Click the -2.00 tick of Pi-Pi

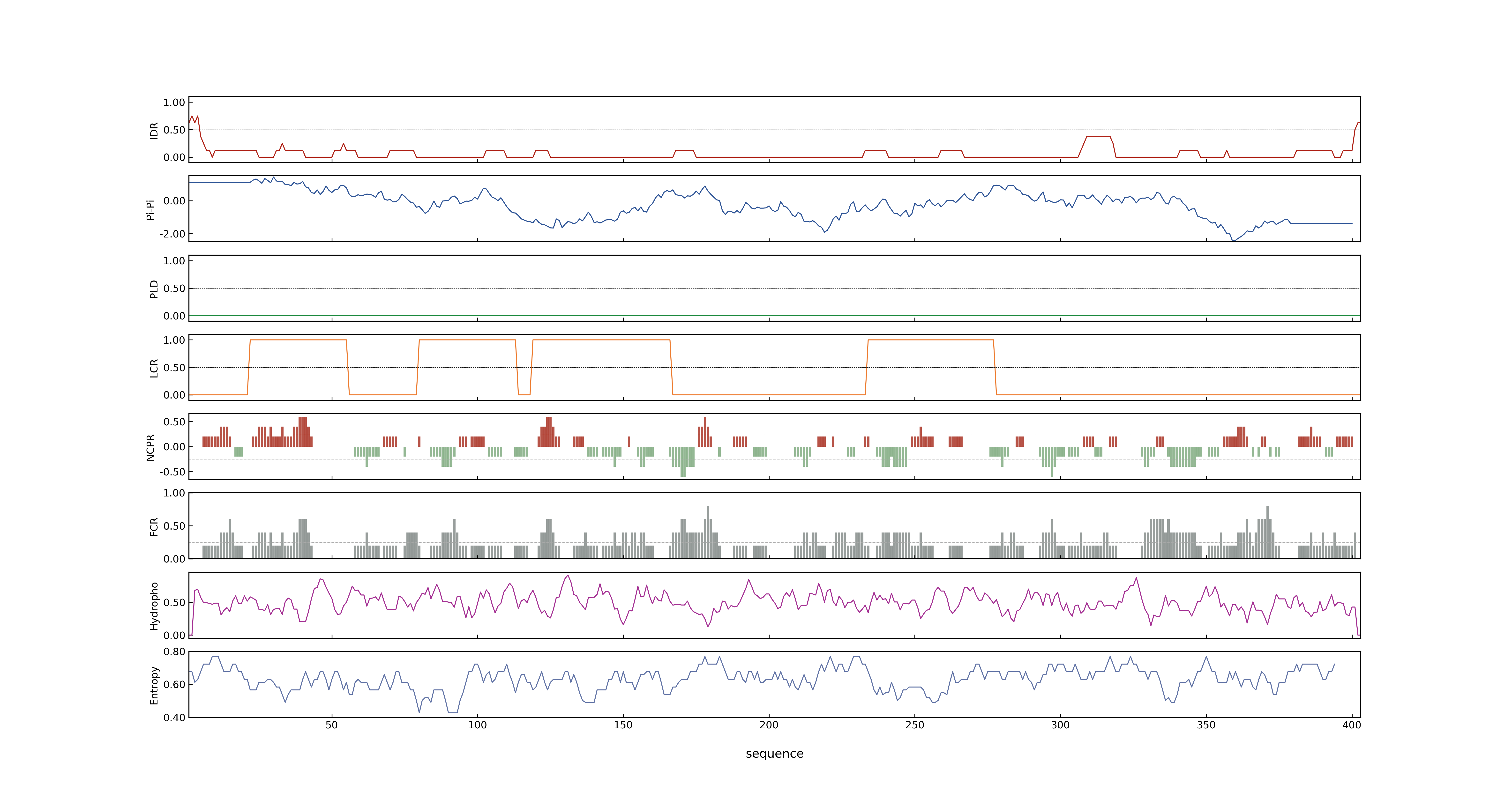[172, 234]
